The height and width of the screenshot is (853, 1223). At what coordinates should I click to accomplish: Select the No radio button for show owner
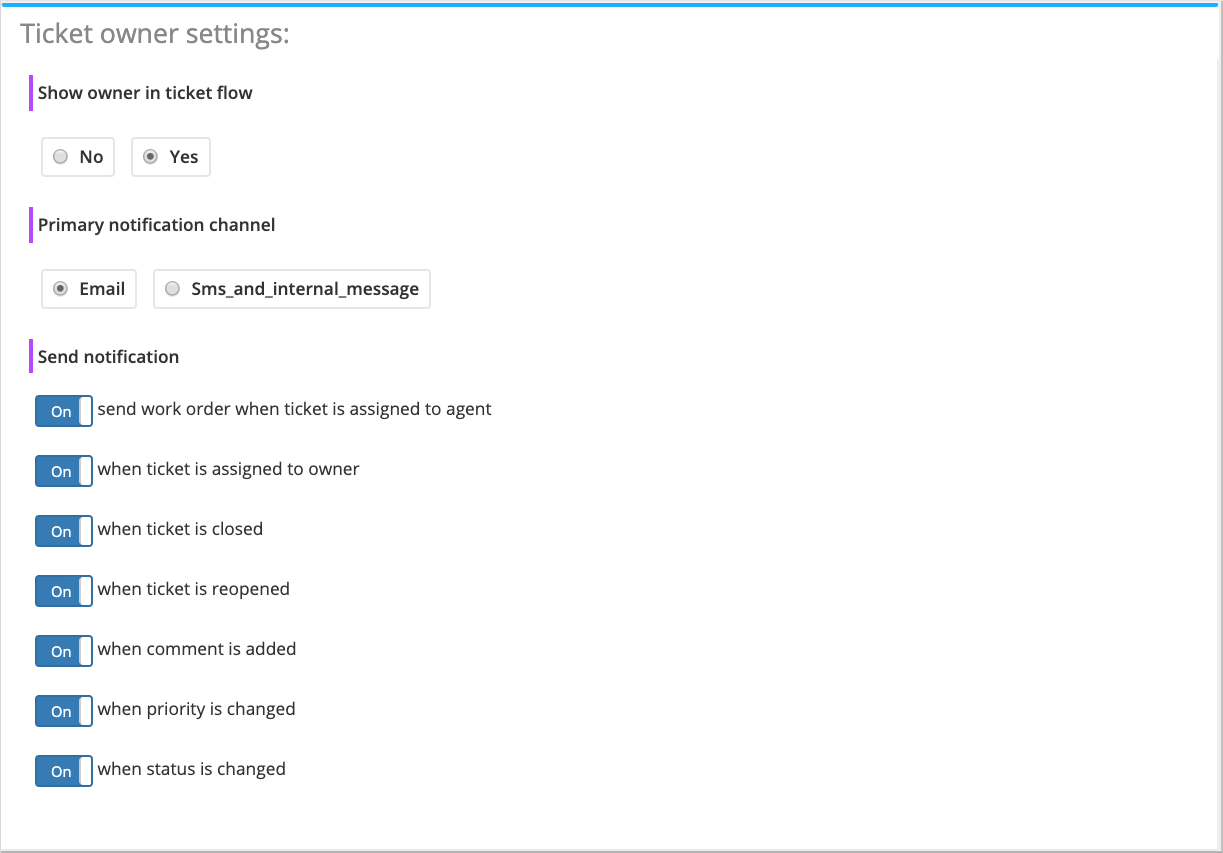[x=61, y=157]
